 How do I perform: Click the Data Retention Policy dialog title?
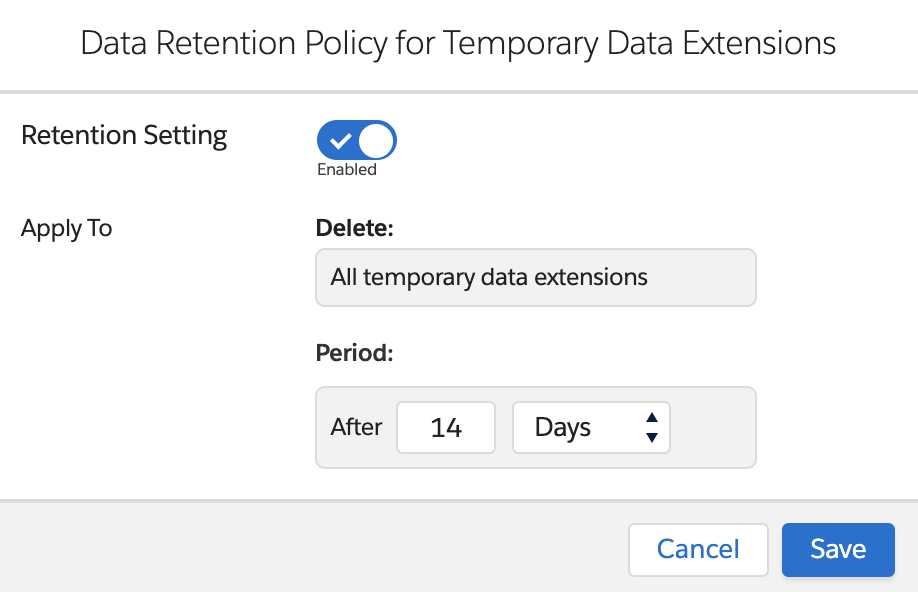(458, 44)
